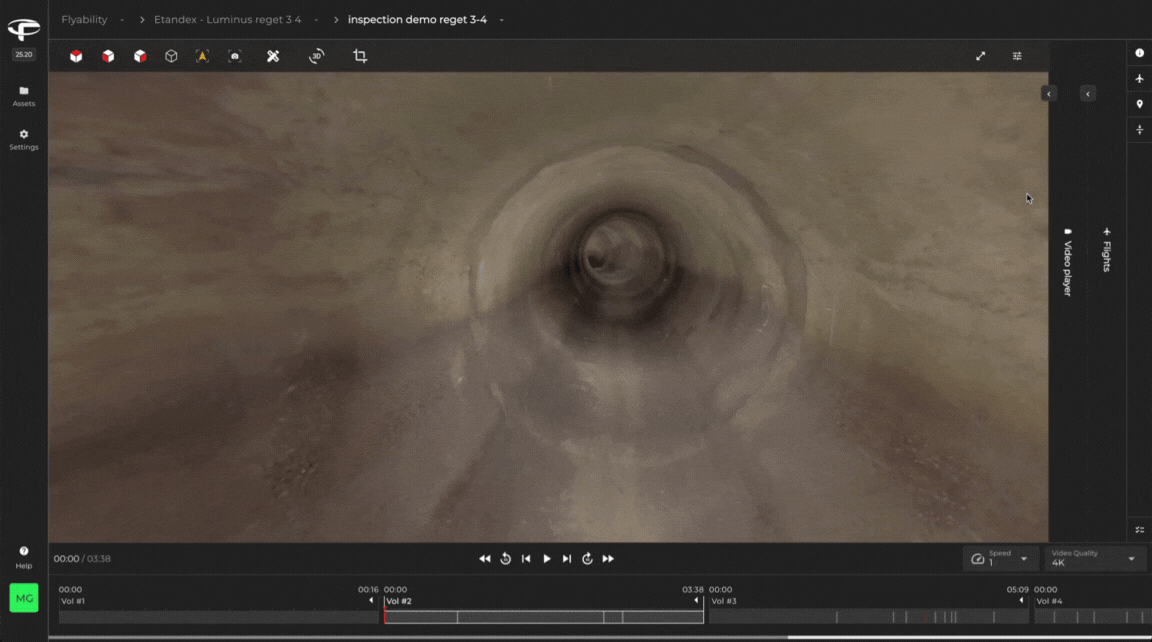
Task: Open the Speed dropdown
Action: (x=1000, y=559)
